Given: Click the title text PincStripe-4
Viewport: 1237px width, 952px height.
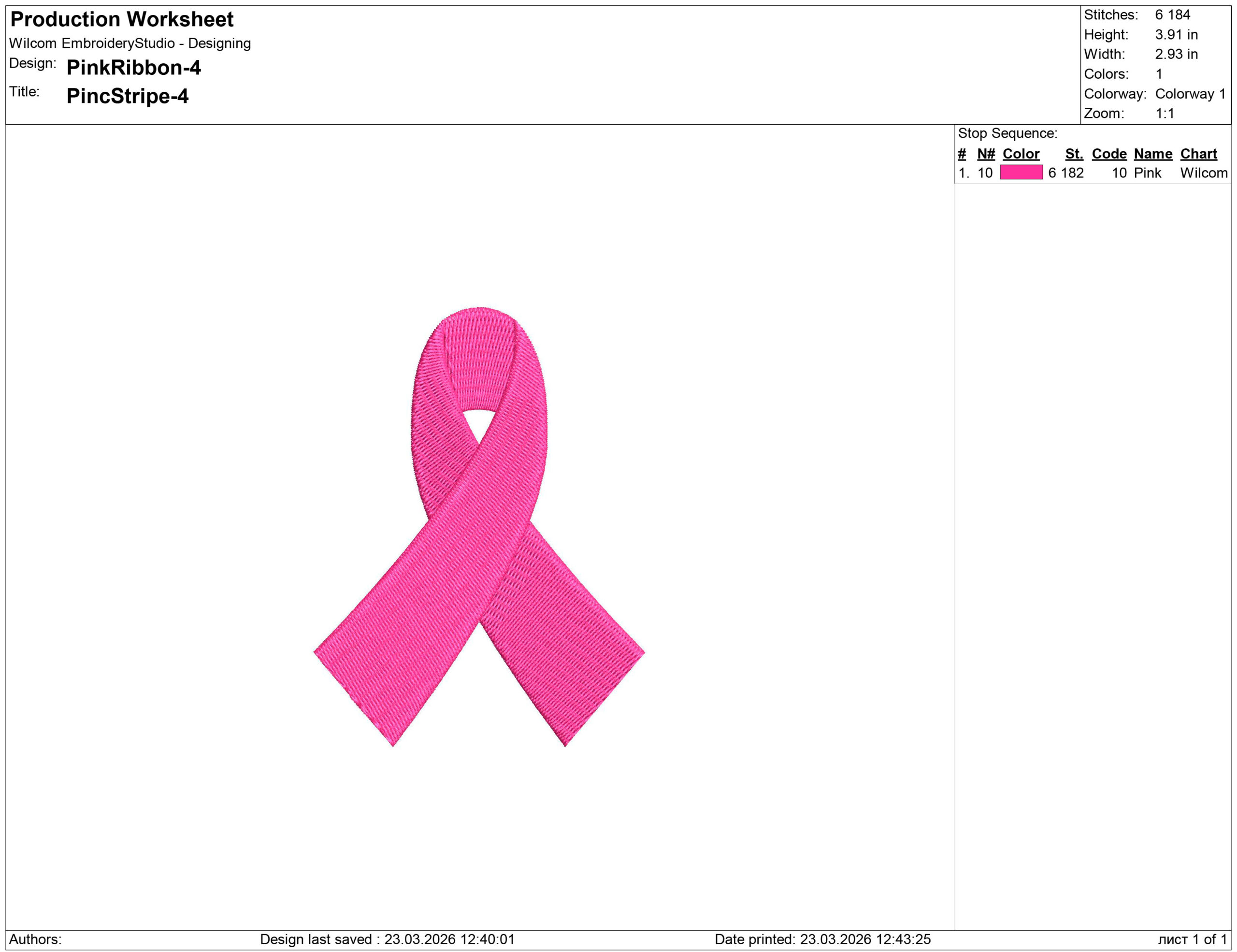Looking at the screenshot, I should 128,96.
